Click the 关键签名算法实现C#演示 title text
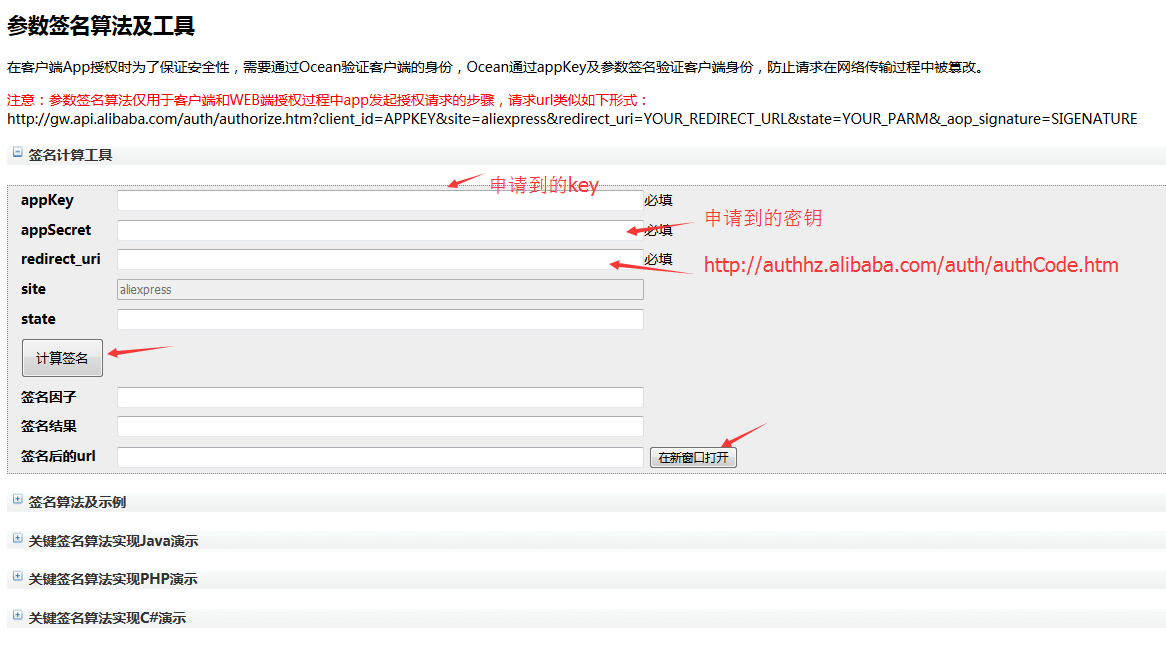1166x664 pixels. pos(107,618)
